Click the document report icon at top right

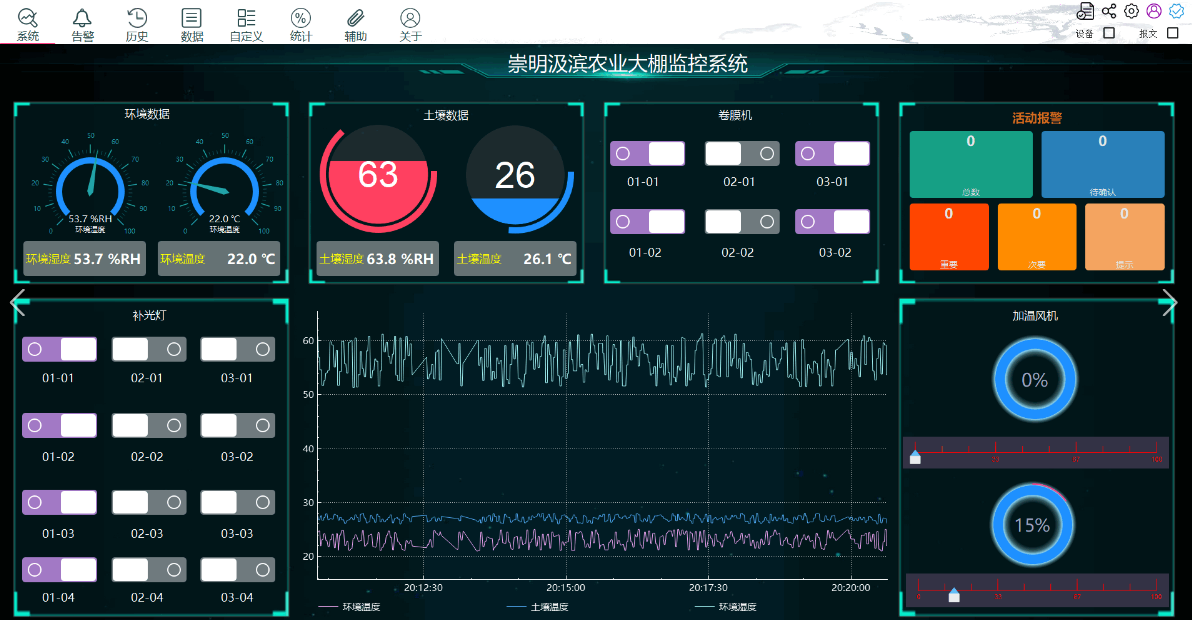(x=1086, y=11)
